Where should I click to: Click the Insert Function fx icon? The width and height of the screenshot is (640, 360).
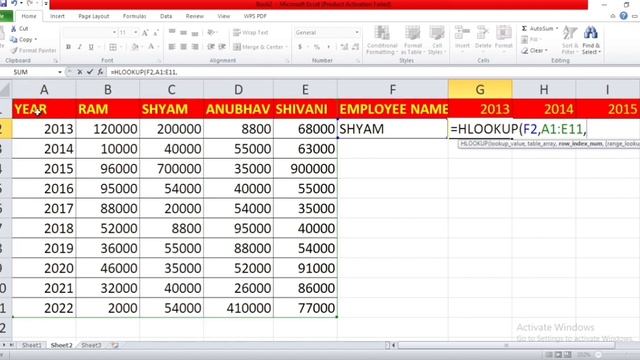tap(100, 72)
